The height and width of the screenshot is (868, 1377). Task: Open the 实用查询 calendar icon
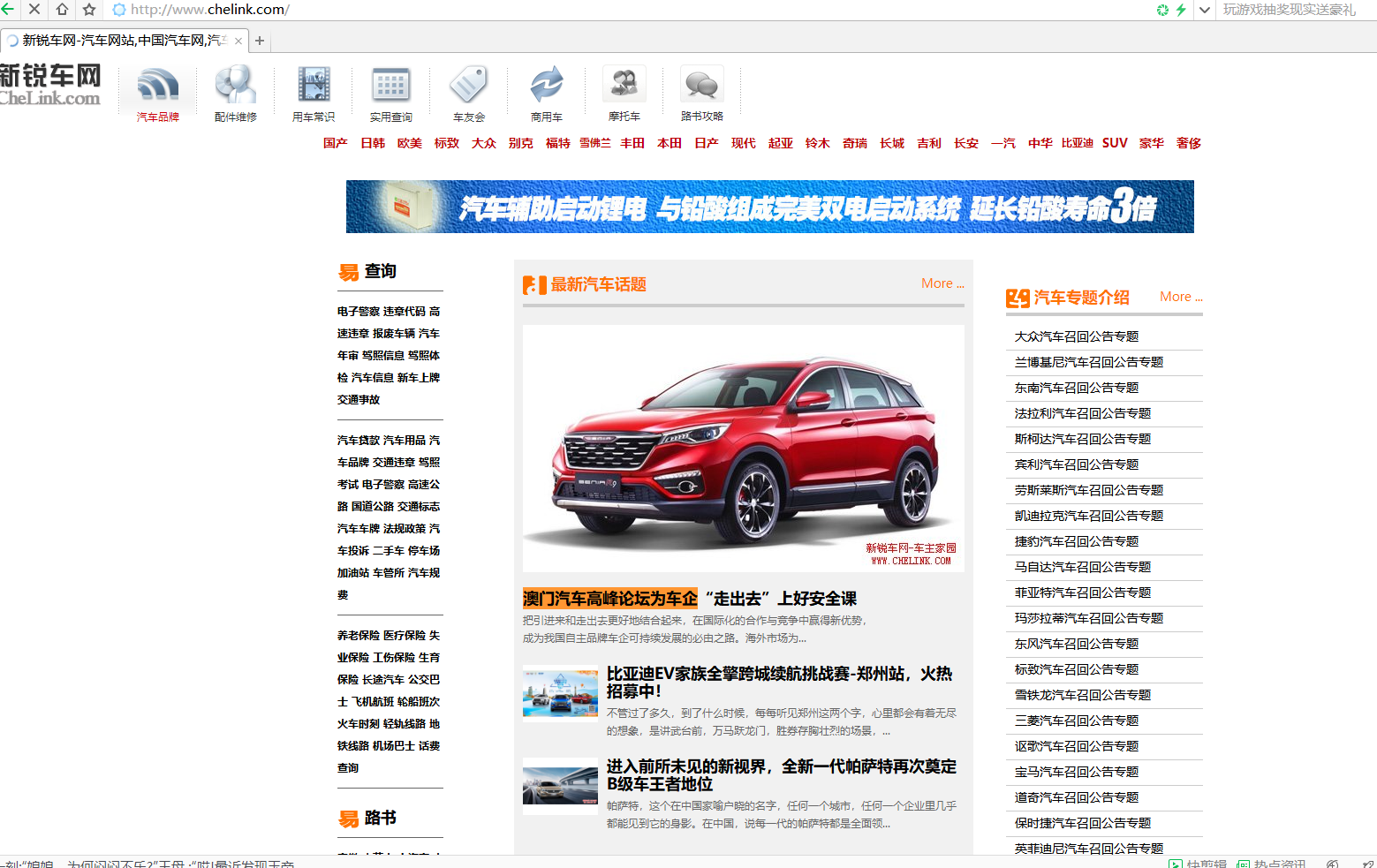pyautogui.click(x=391, y=86)
